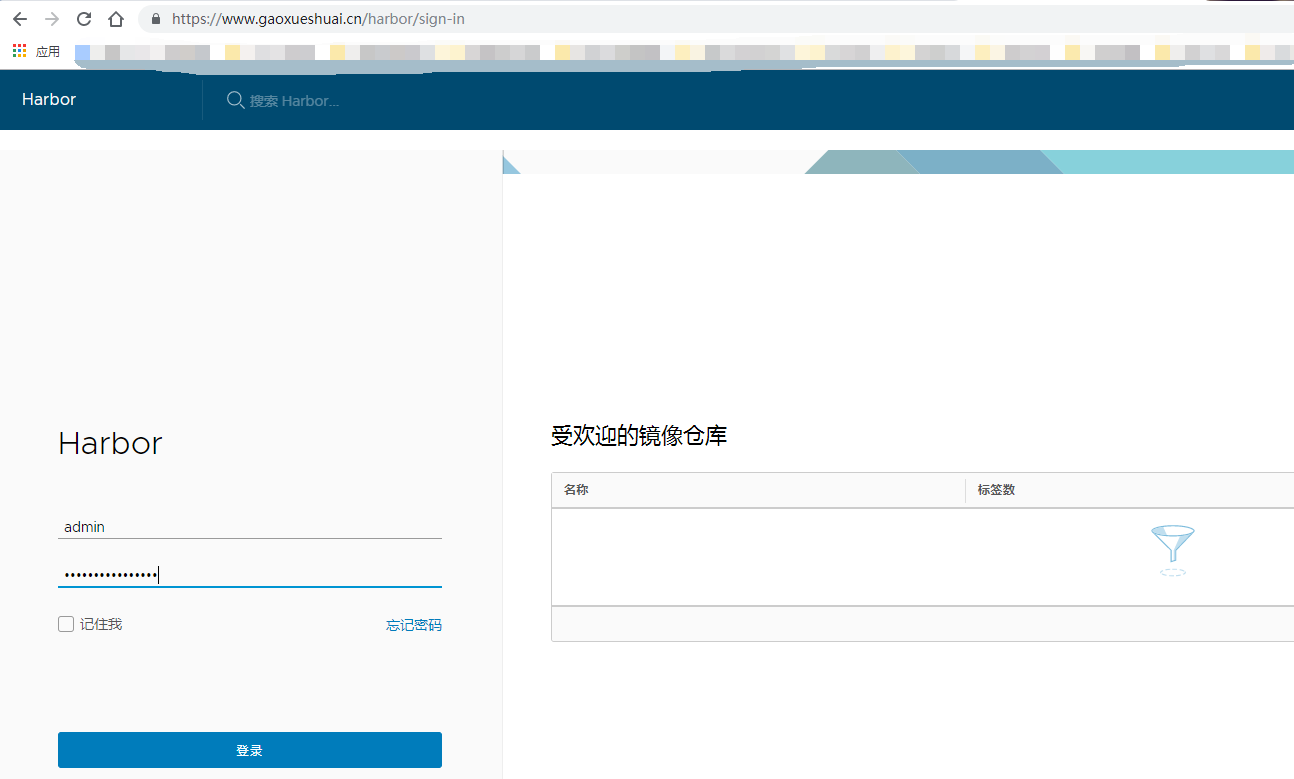Click the address bar URL

[x=318, y=19]
